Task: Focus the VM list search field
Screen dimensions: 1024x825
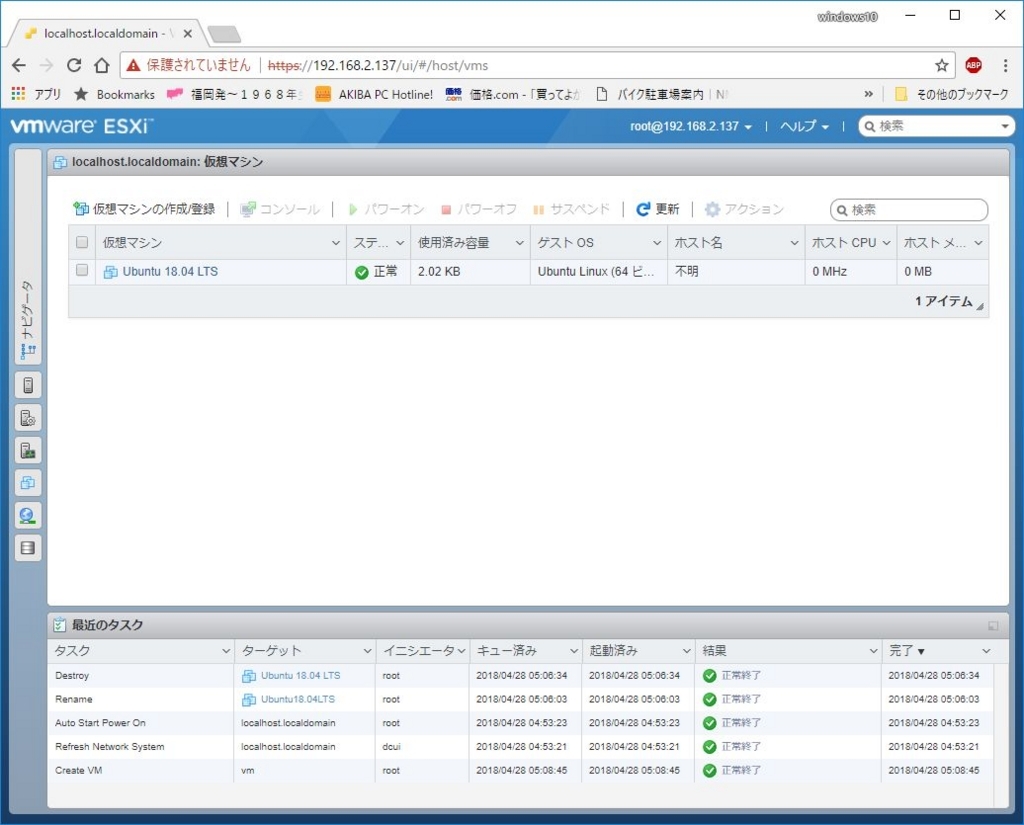Action: (x=909, y=210)
